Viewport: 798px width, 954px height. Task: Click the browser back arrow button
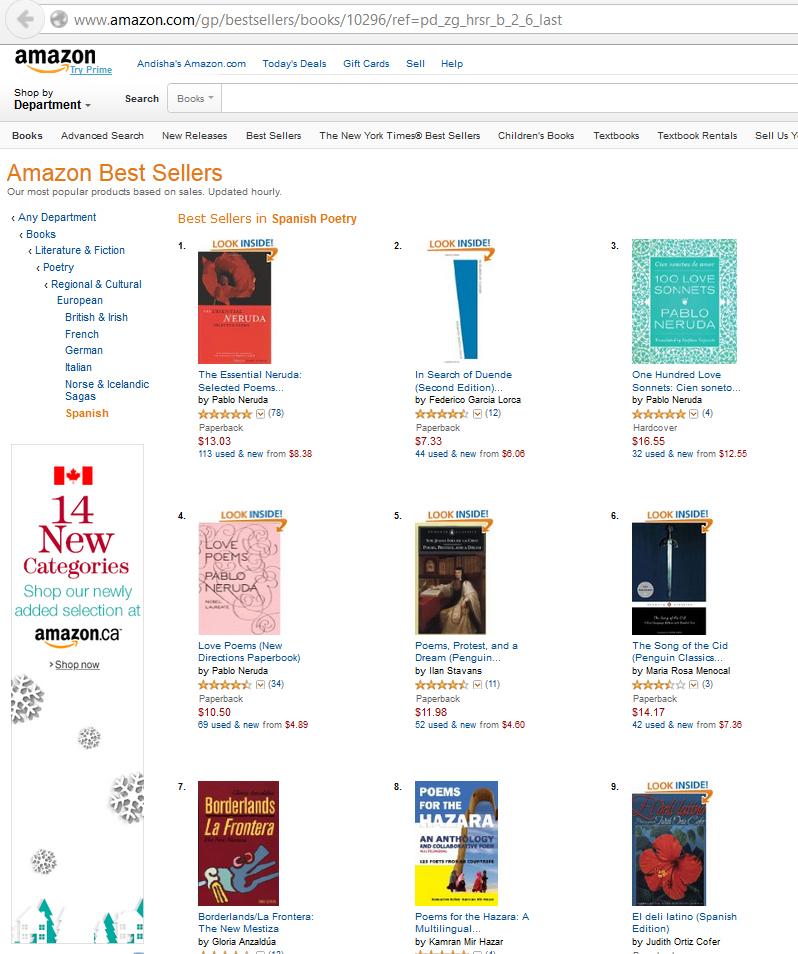click(x=25, y=19)
